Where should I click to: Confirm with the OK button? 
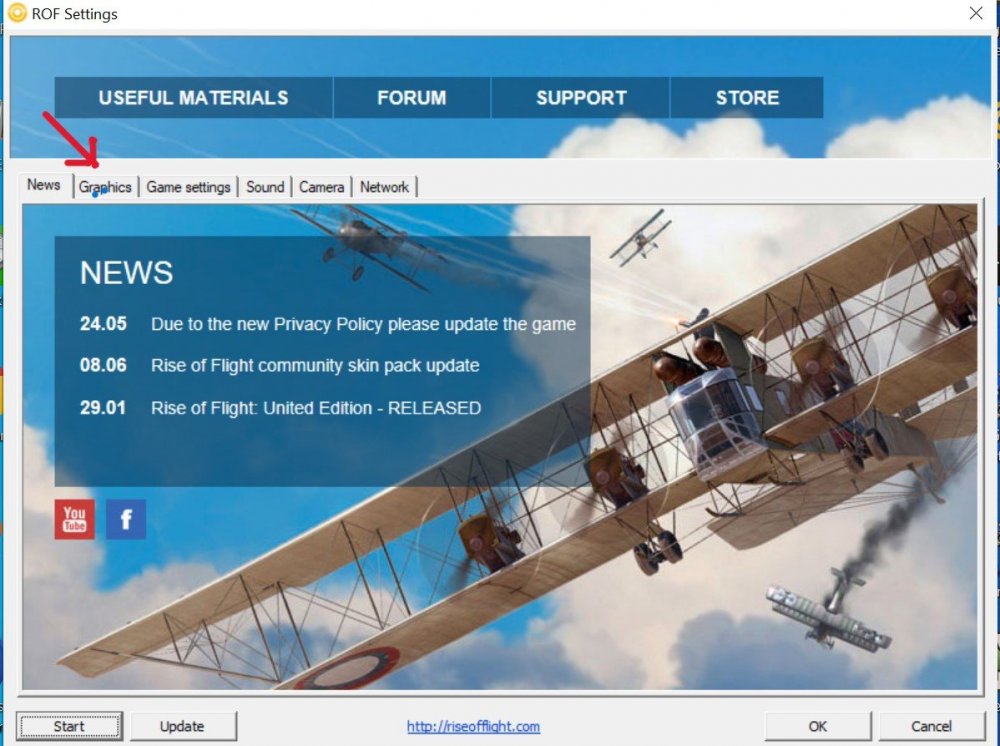(818, 726)
